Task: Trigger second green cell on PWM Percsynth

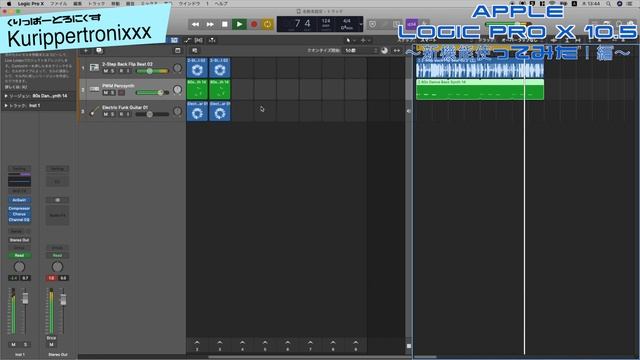Action: [x=220, y=89]
